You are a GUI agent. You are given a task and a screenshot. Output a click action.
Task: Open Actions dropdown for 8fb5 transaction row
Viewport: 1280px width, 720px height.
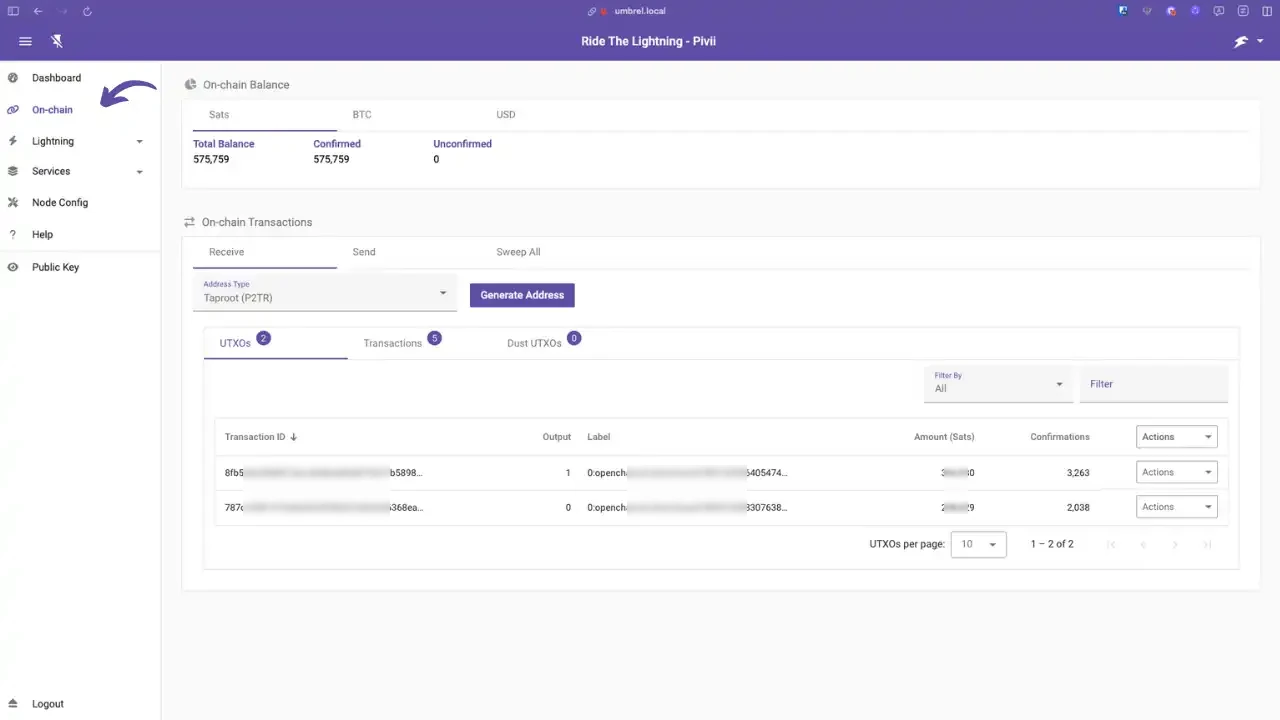[1177, 472]
